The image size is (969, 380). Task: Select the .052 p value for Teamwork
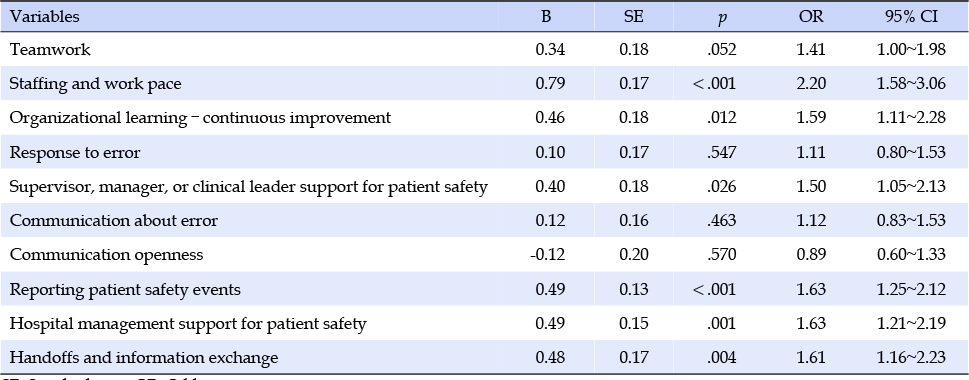[722, 49]
